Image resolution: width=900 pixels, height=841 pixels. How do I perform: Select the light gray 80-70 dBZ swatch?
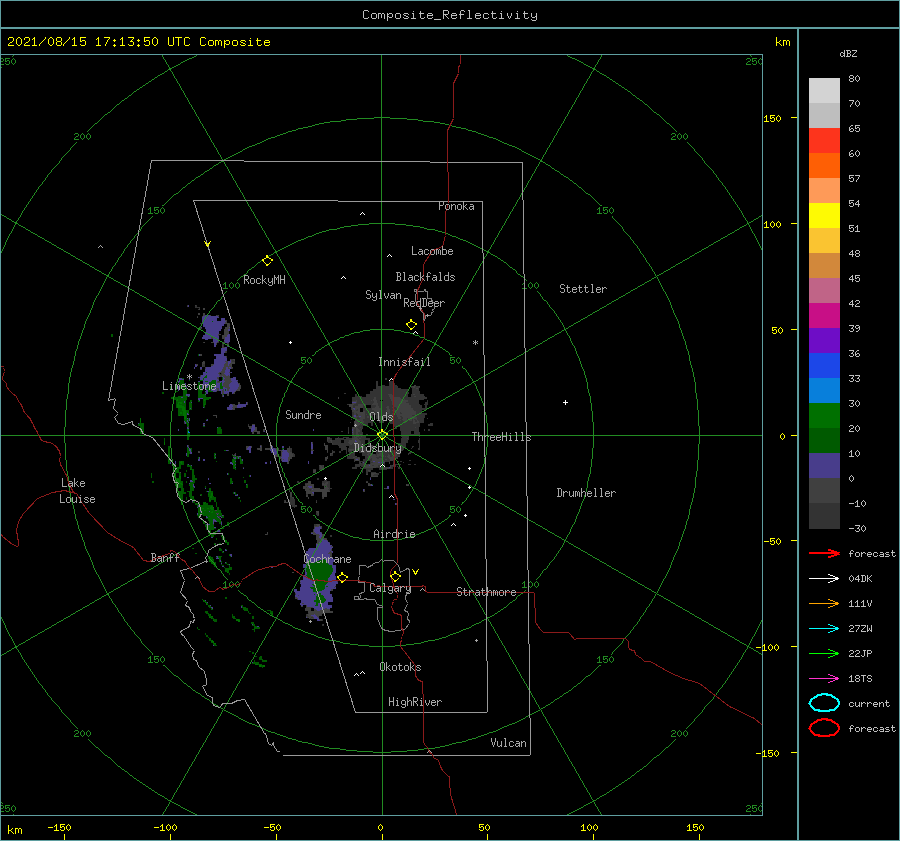point(824,91)
